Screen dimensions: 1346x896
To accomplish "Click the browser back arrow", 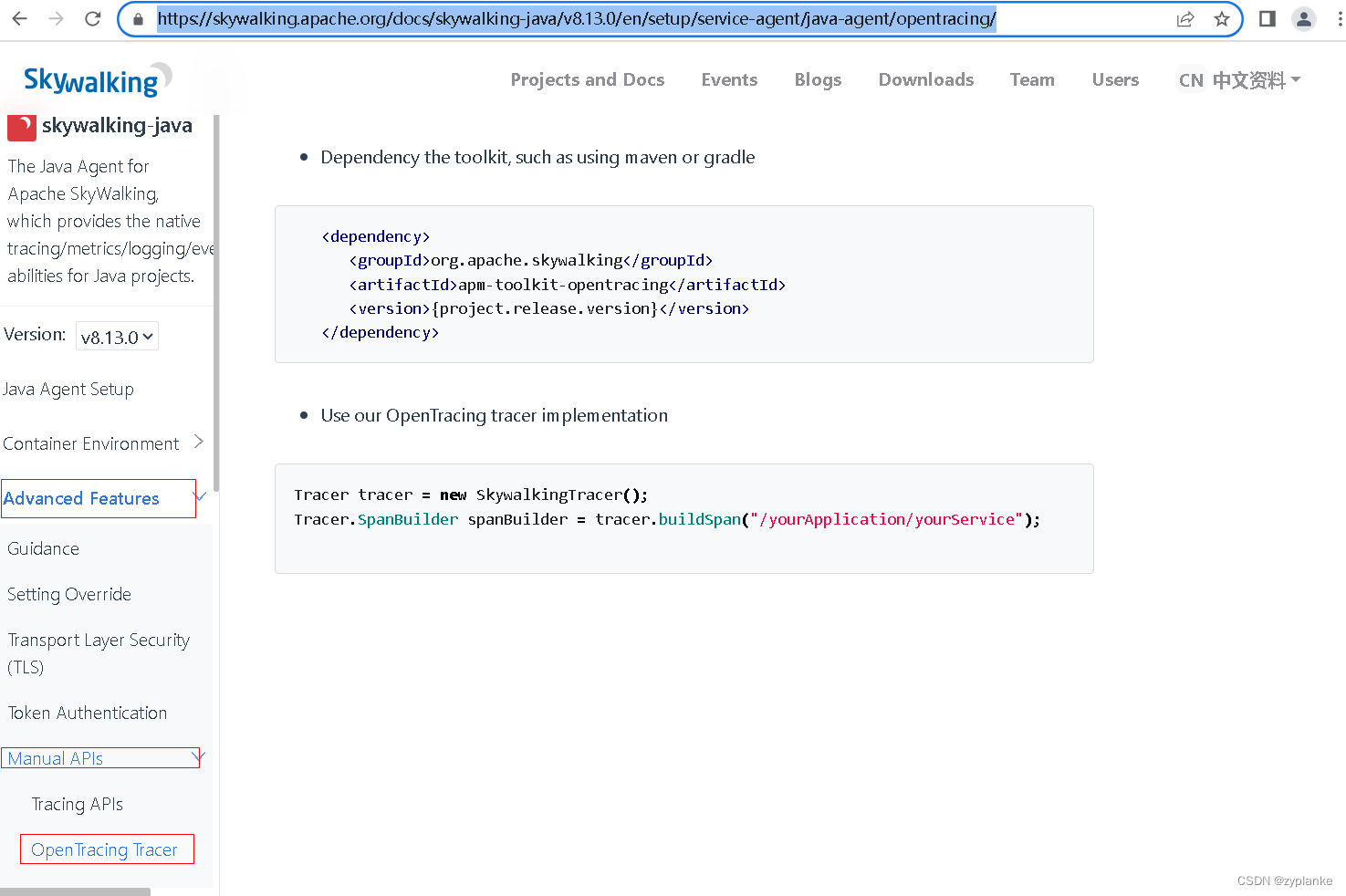I will click(x=19, y=18).
